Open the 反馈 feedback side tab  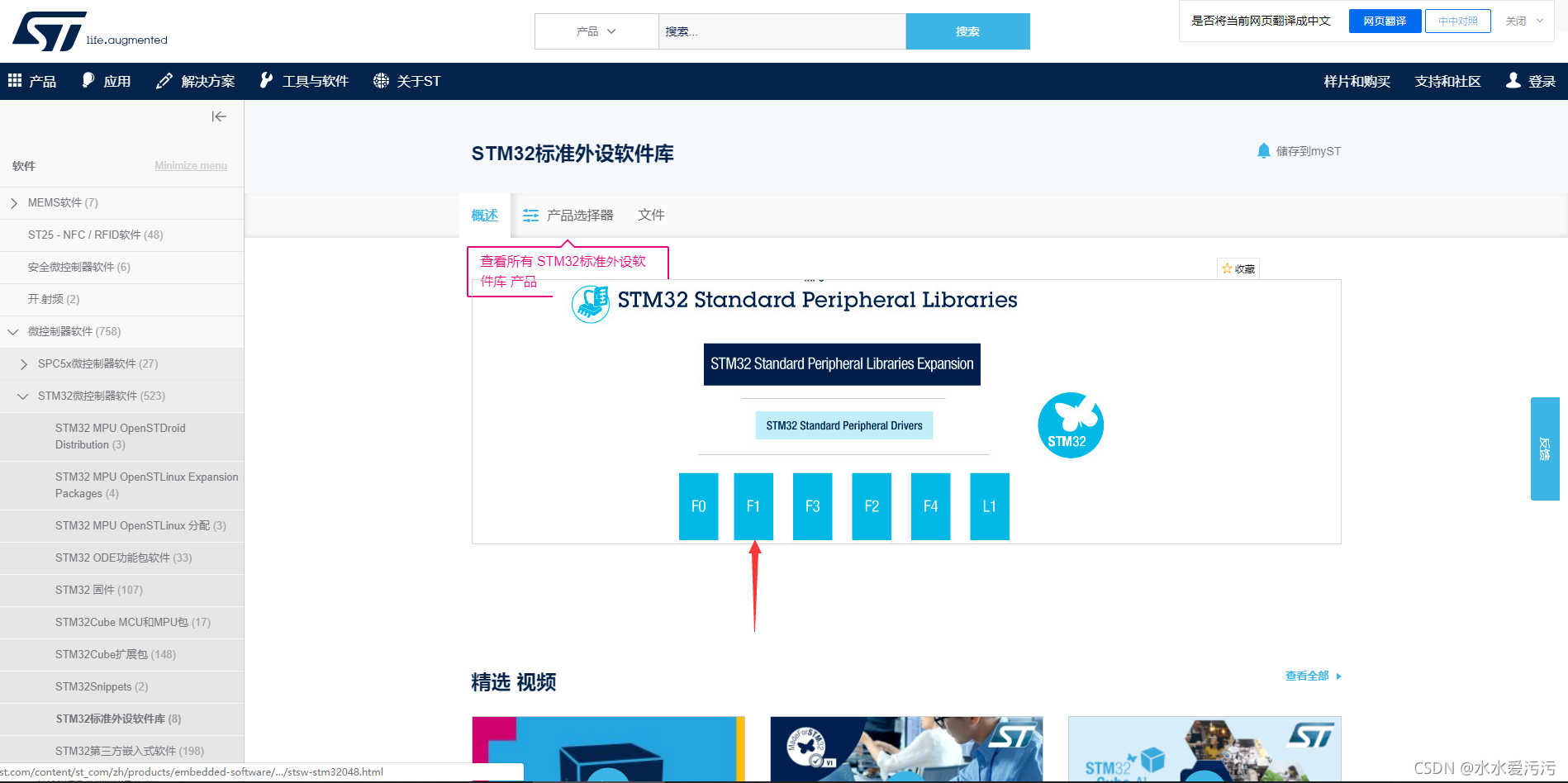[x=1545, y=448]
